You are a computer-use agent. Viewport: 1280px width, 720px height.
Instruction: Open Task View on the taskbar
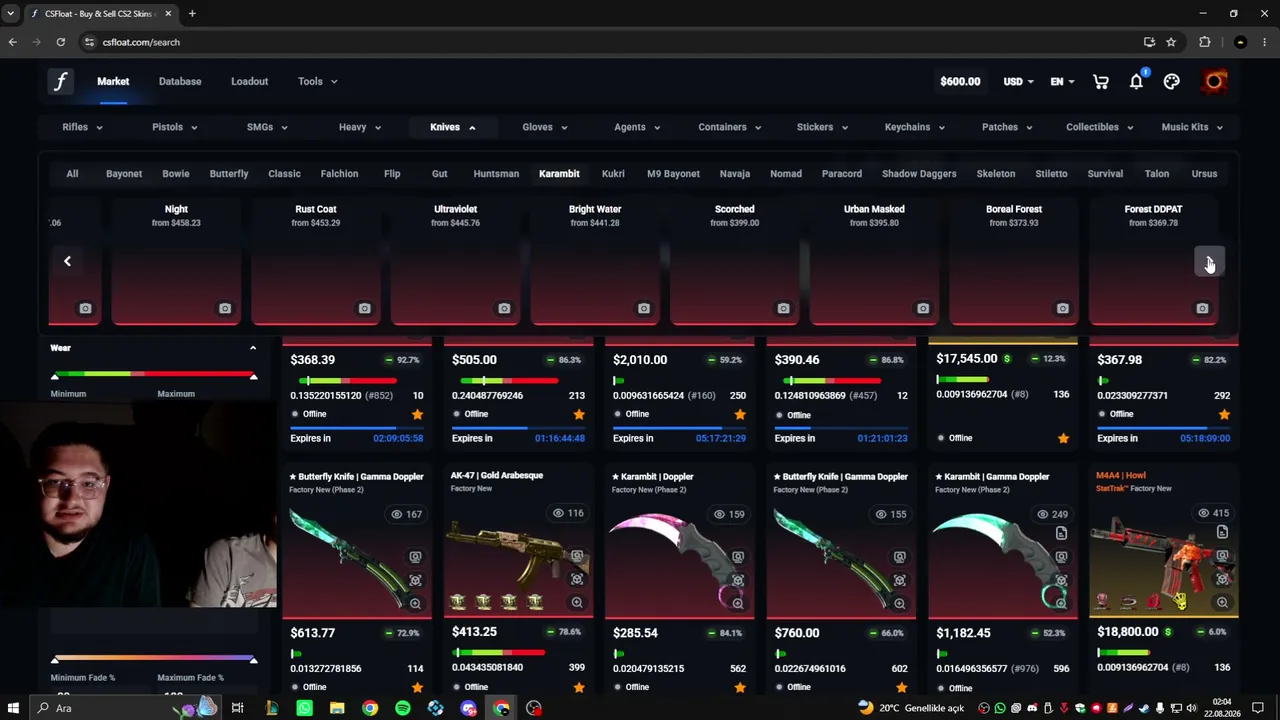pos(238,708)
